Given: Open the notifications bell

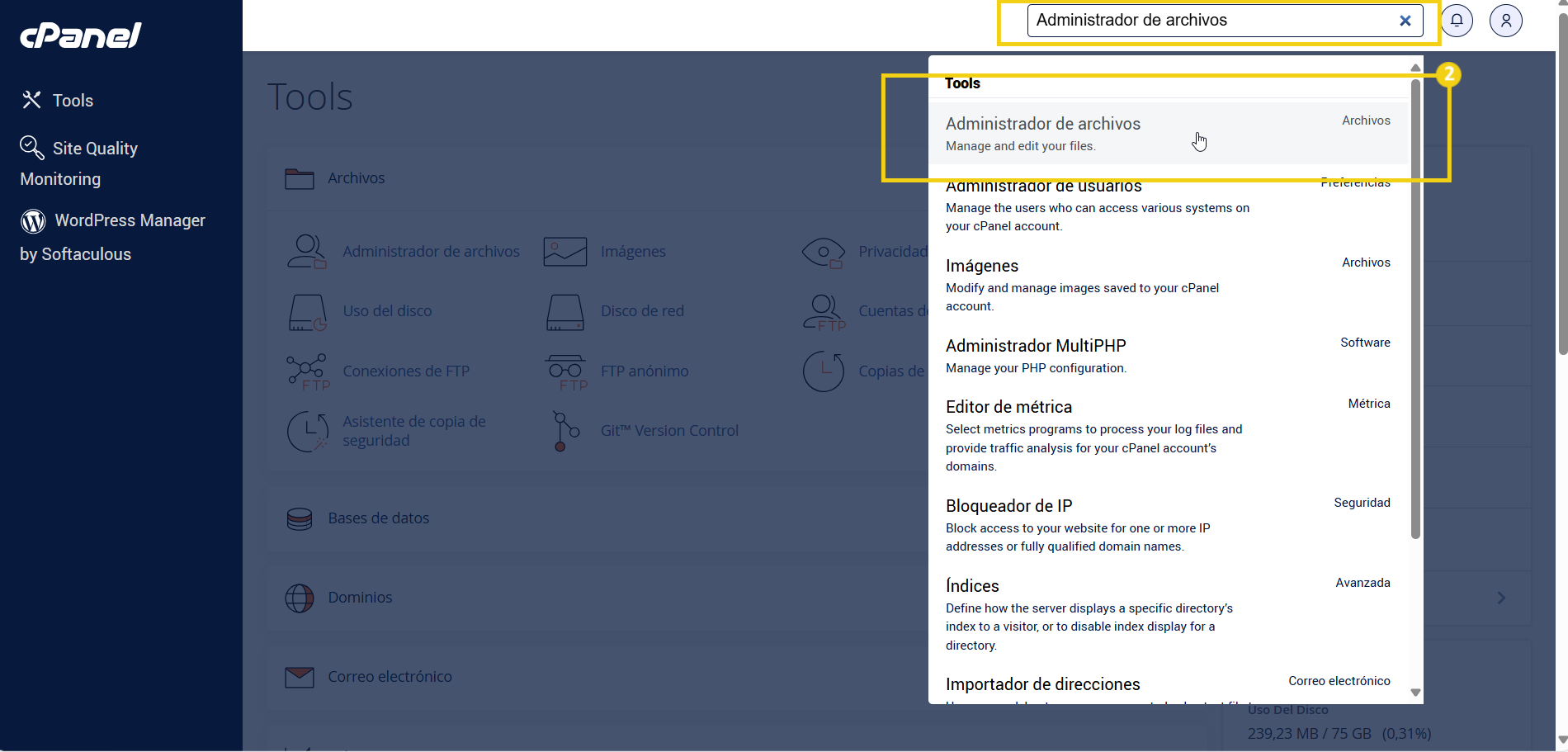Looking at the screenshot, I should coord(1457,21).
